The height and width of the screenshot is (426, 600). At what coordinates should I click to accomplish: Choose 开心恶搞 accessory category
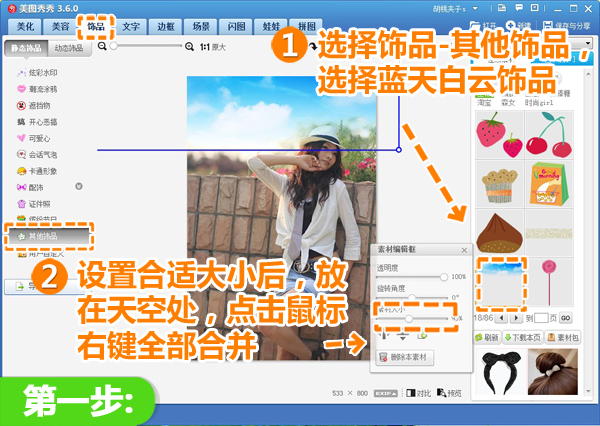click(x=38, y=122)
